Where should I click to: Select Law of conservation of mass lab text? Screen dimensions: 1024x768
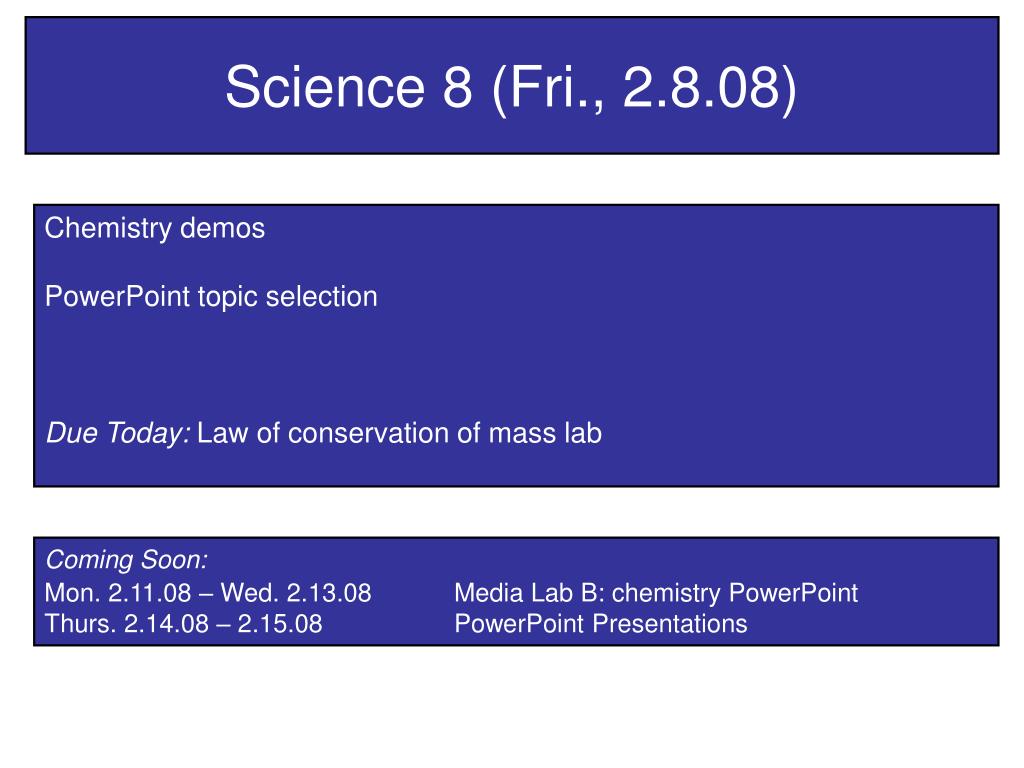(x=400, y=434)
